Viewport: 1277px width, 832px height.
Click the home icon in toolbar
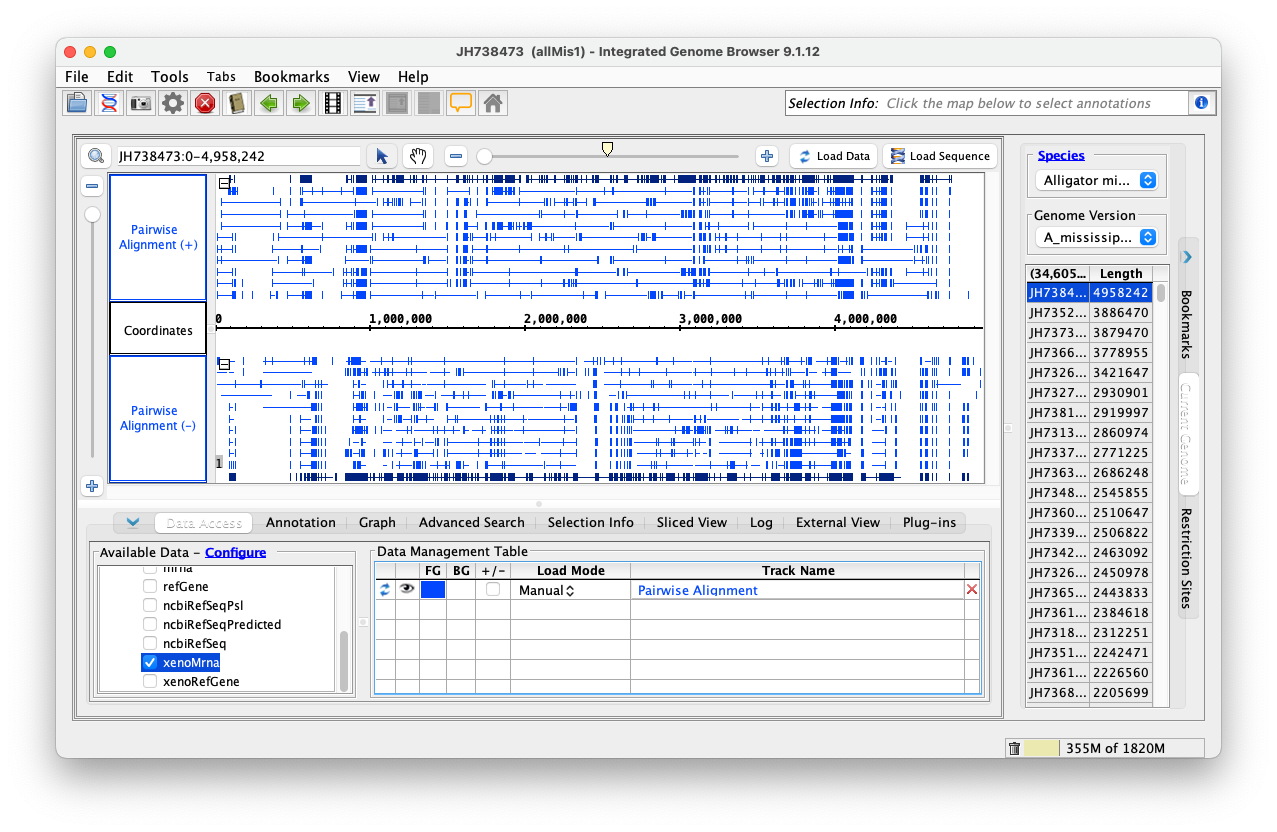click(x=491, y=103)
